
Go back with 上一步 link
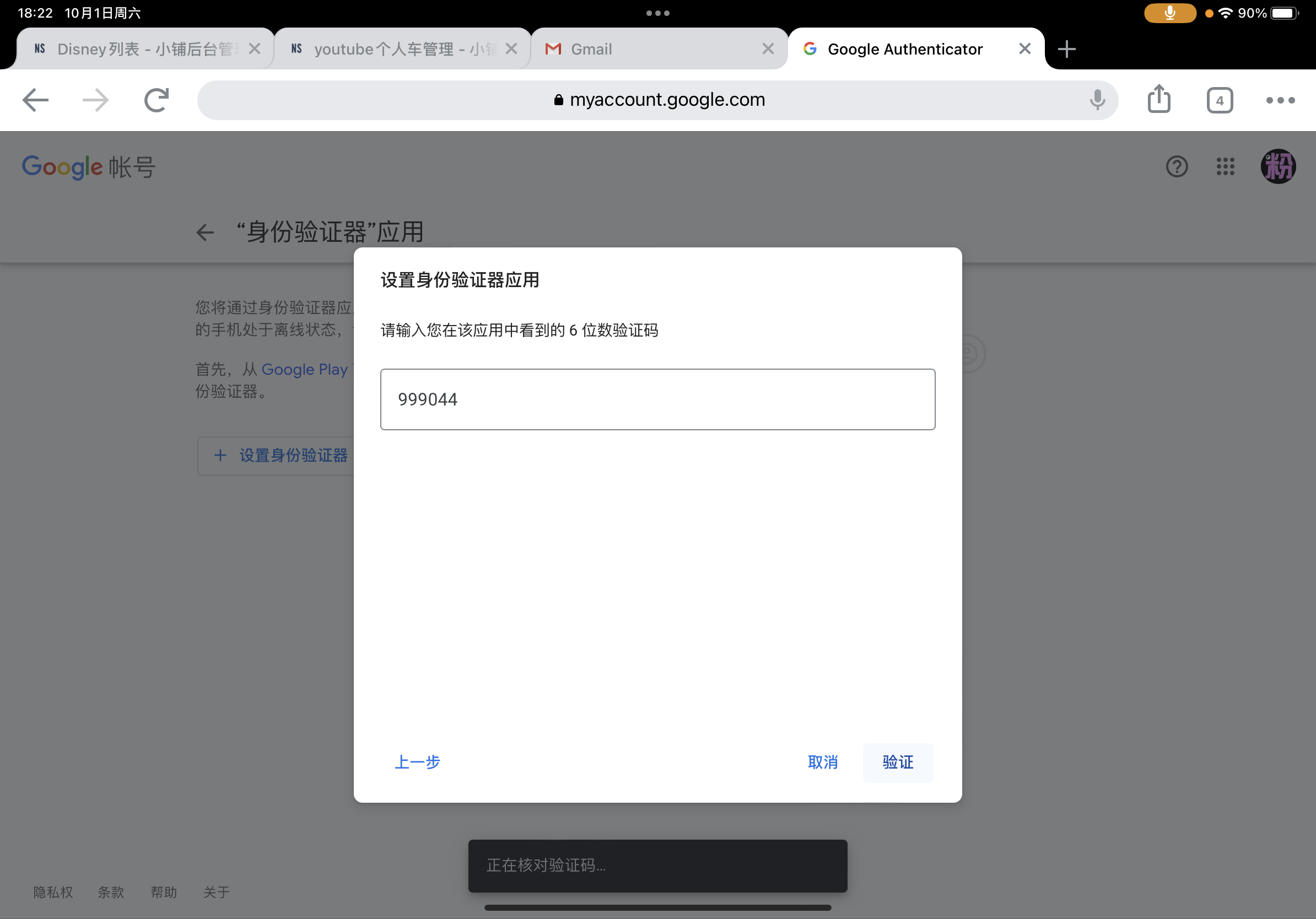click(x=417, y=762)
